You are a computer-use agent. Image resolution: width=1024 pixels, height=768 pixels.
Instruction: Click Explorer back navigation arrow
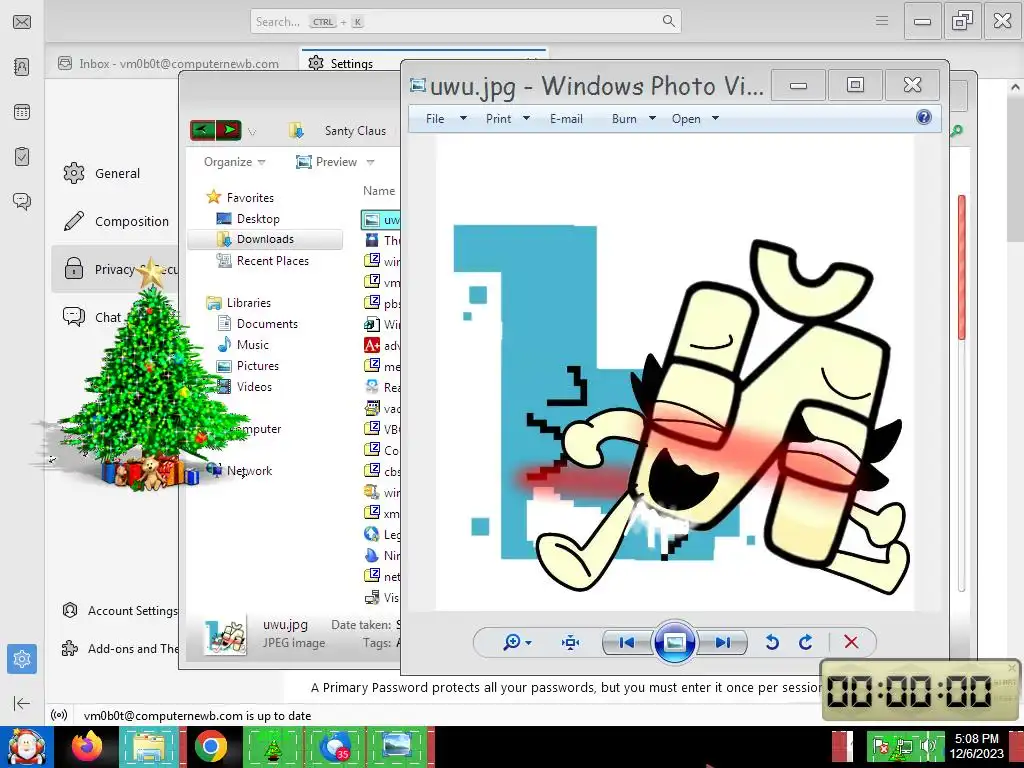[x=202, y=130]
